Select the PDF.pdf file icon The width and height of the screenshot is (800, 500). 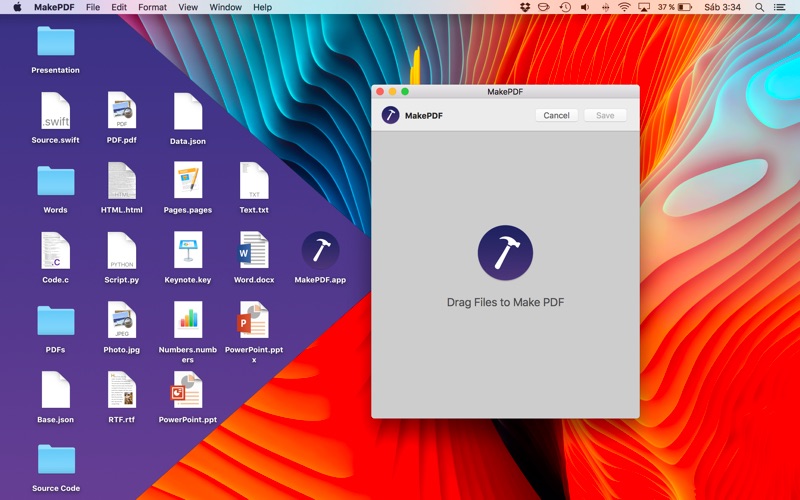[122, 111]
